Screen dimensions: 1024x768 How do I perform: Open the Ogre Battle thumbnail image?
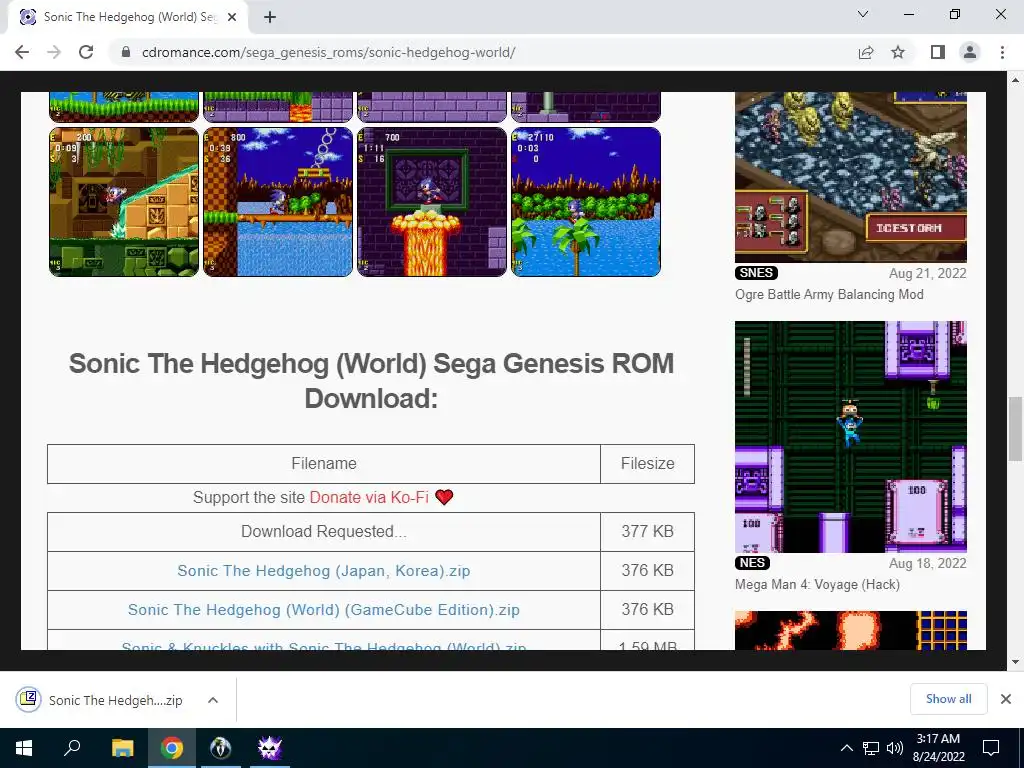pyautogui.click(x=851, y=176)
